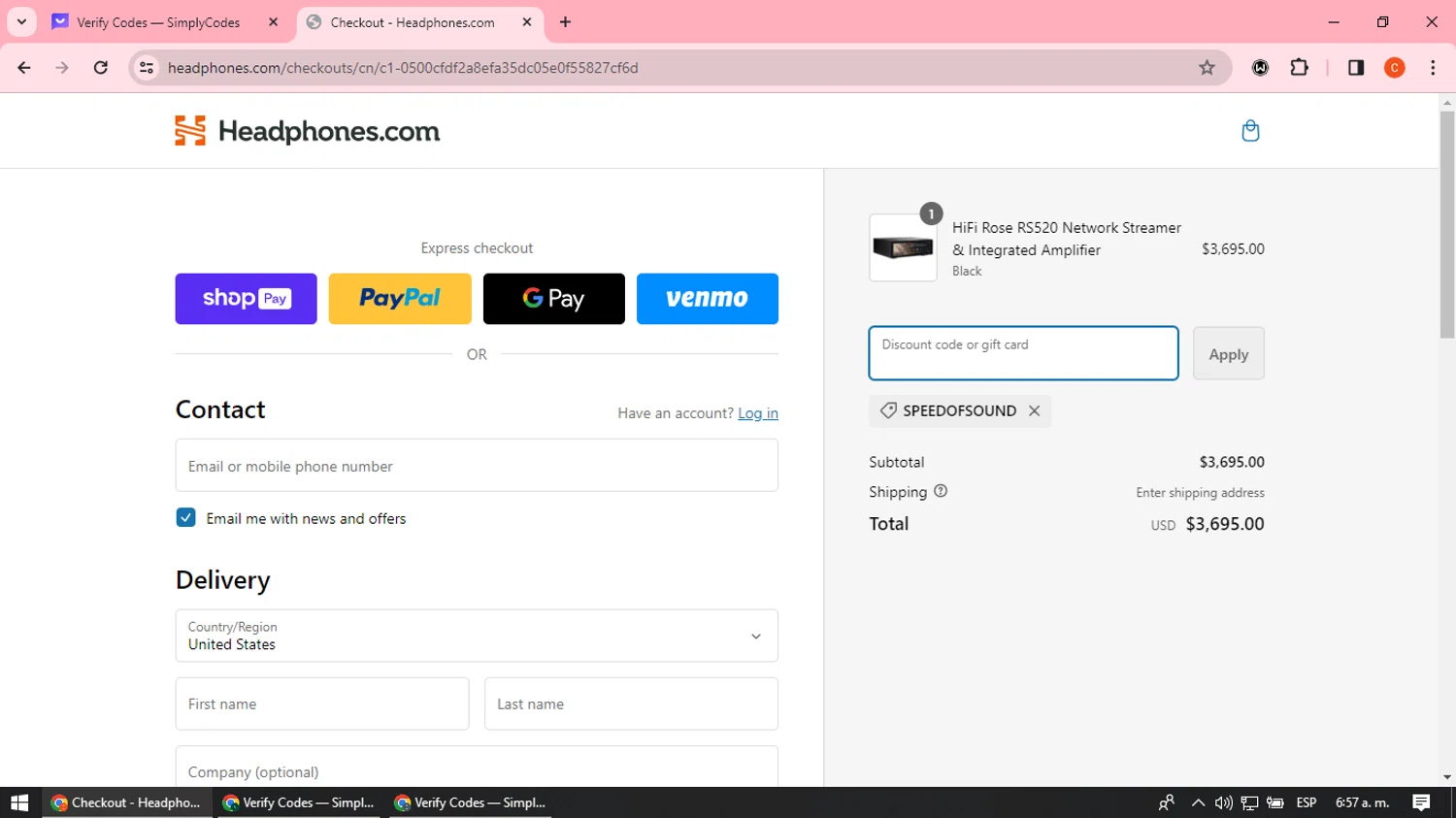This screenshot has width=1456, height=818.
Task: Open the taskbar volume icon
Action: pyautogui.click(x=1223, y=802)
